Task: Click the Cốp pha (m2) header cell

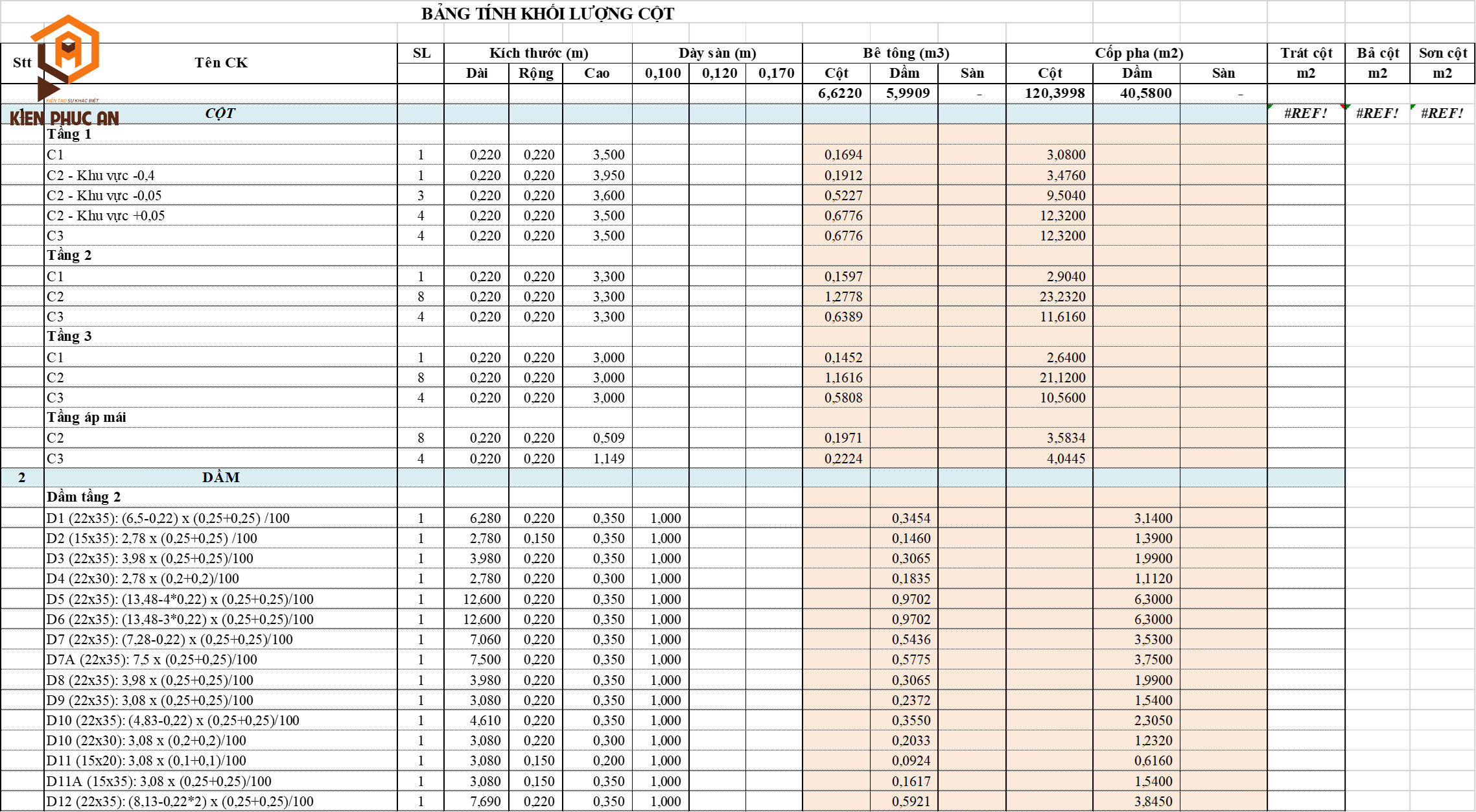Action: [1138, 53]
